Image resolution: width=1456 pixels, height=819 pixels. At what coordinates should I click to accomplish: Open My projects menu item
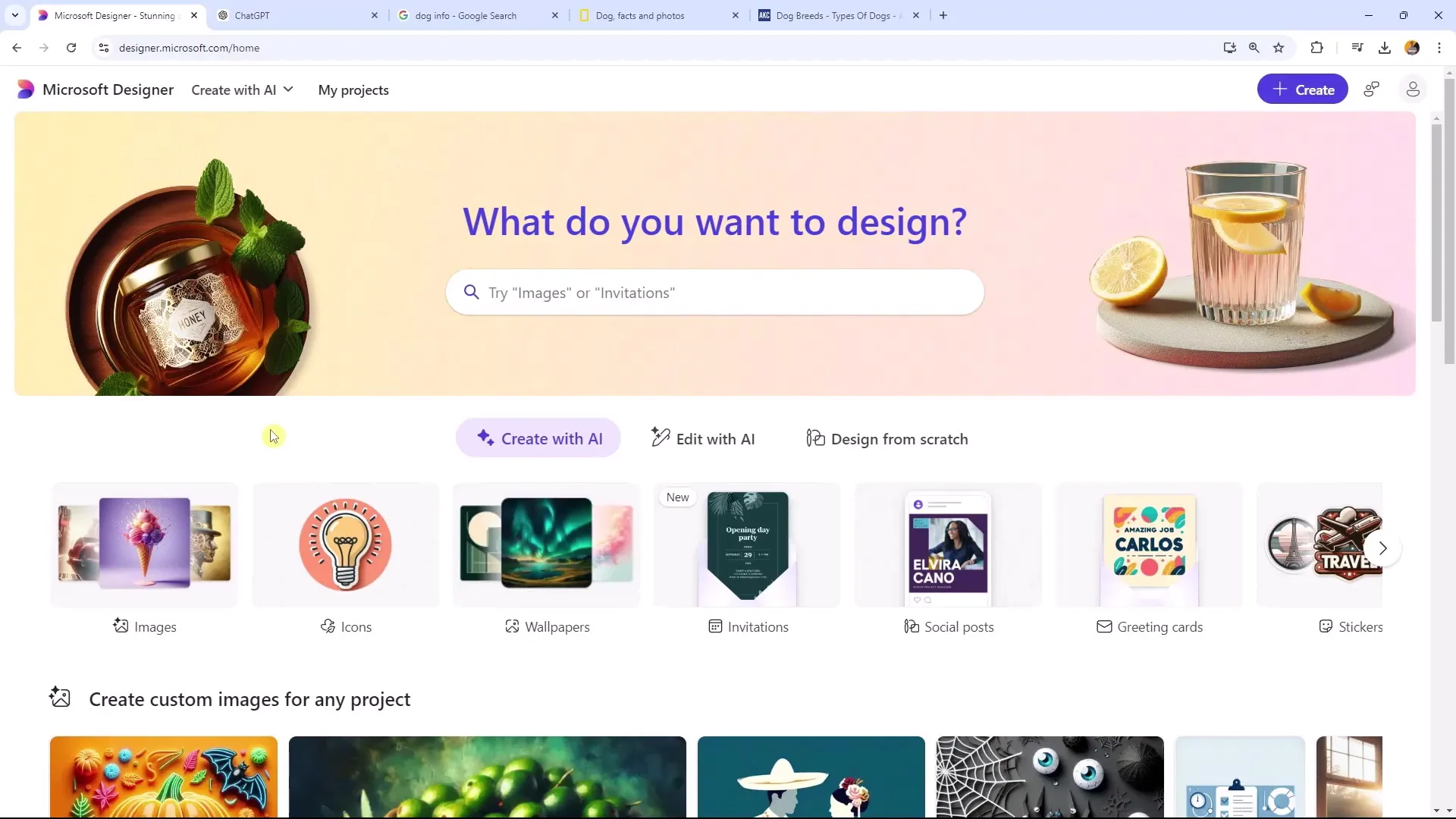pyautogui.click(x=354, y=89)
